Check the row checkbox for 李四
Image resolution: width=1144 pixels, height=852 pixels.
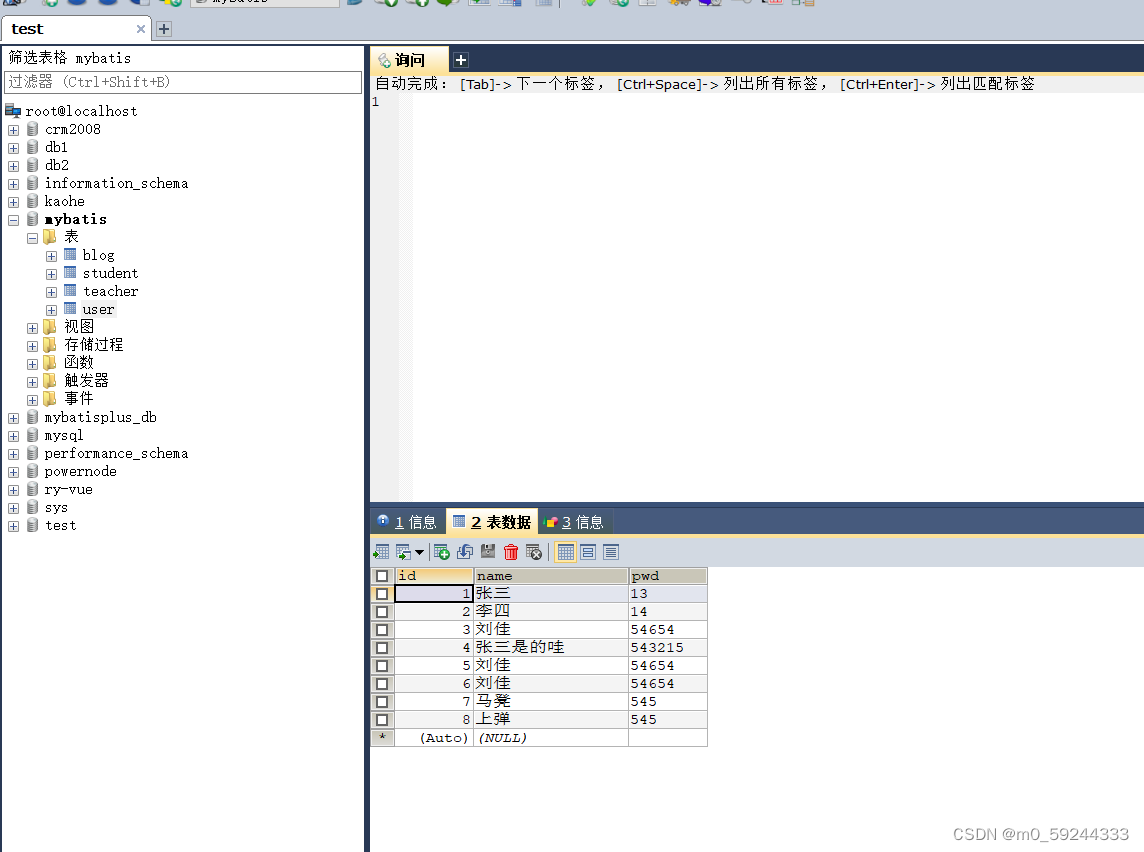coord(382,612)
